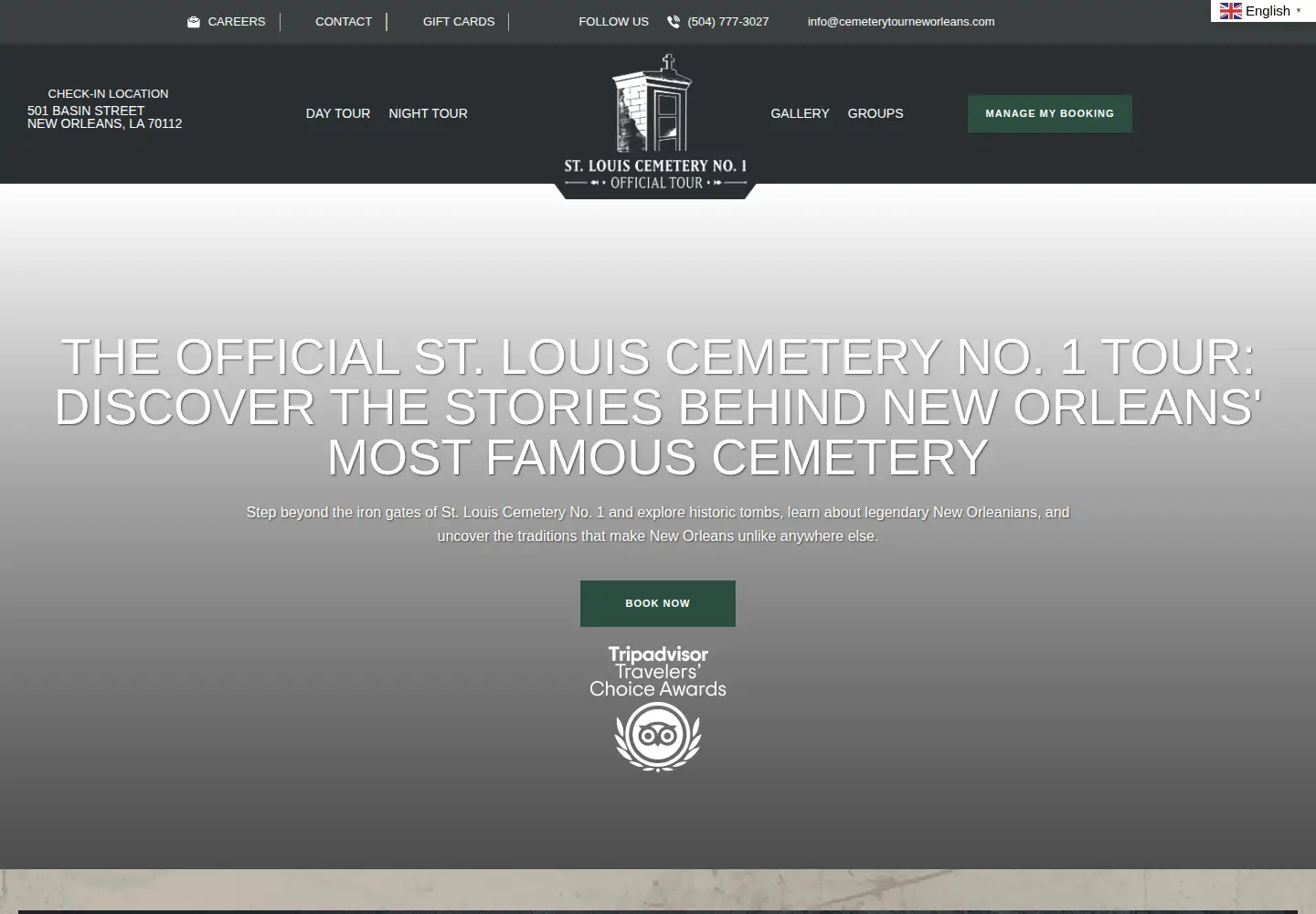This screenshot has width=1316, height=914.
Task: Click the Tripadvisor Travelers' Choice Awards text
Action: tap(658, 672)
